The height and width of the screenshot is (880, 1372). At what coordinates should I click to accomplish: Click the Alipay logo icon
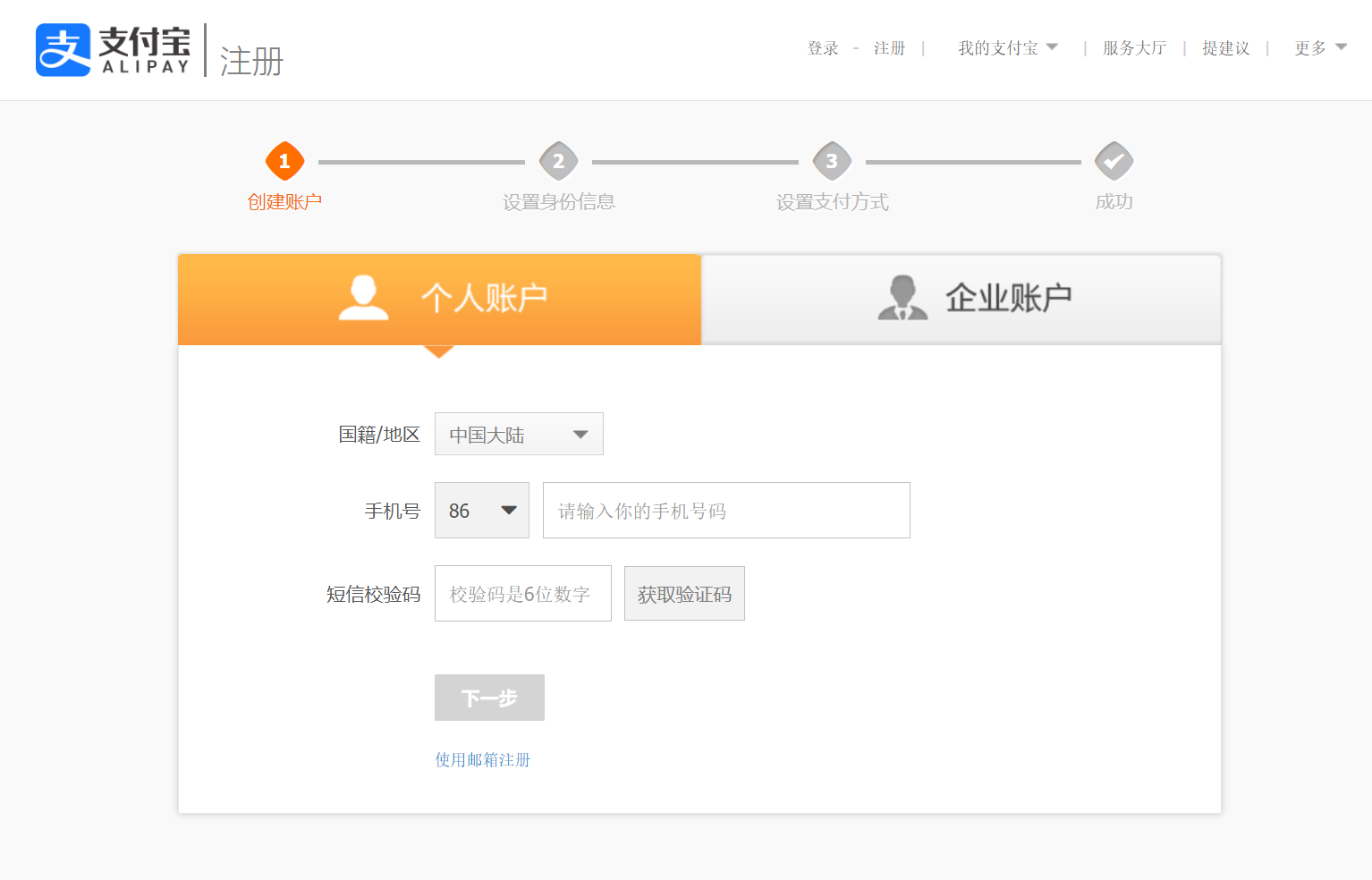64,50
